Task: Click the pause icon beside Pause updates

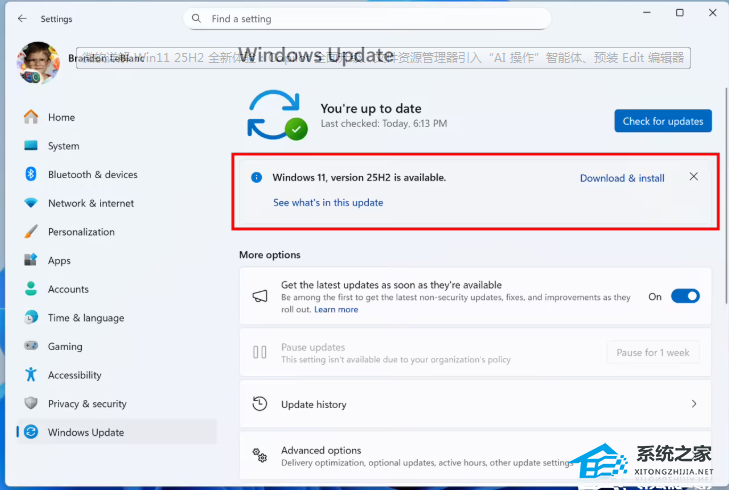Action: point(260,352)
